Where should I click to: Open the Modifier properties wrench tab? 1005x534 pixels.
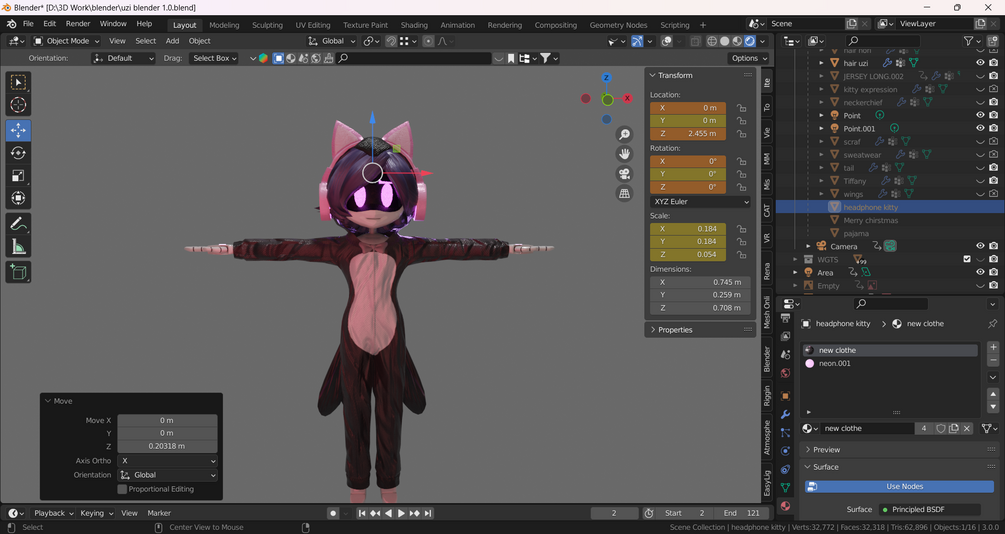(785, 415)
